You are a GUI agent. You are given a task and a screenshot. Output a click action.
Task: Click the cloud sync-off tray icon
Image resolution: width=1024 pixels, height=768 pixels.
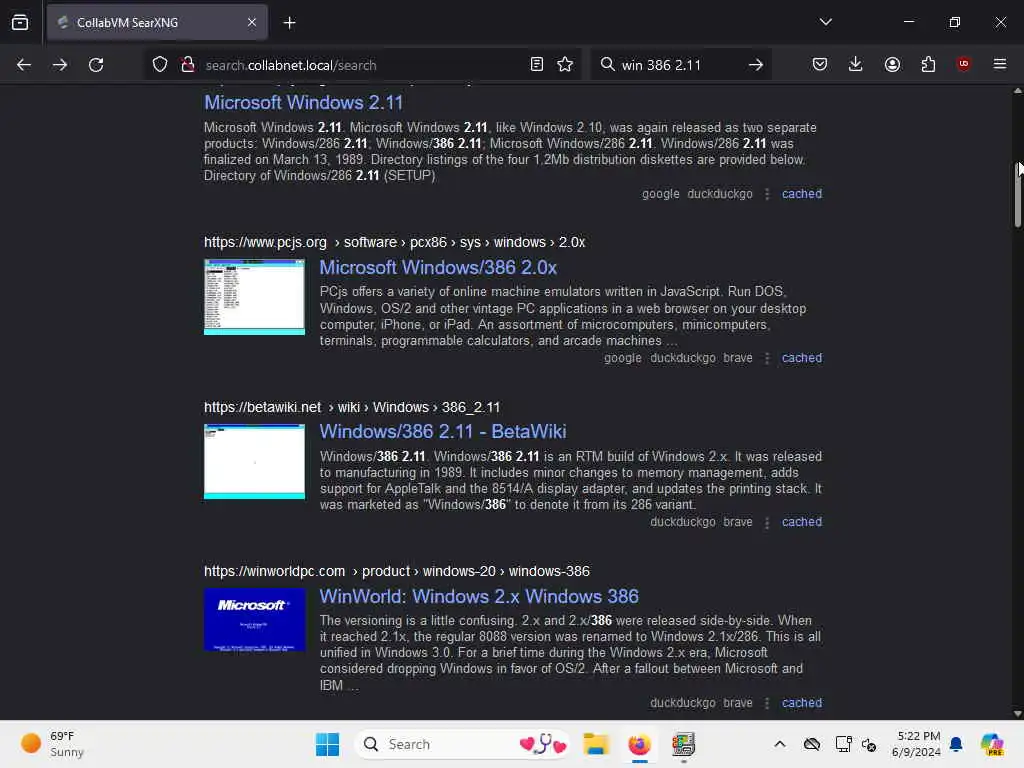point(812,744)
